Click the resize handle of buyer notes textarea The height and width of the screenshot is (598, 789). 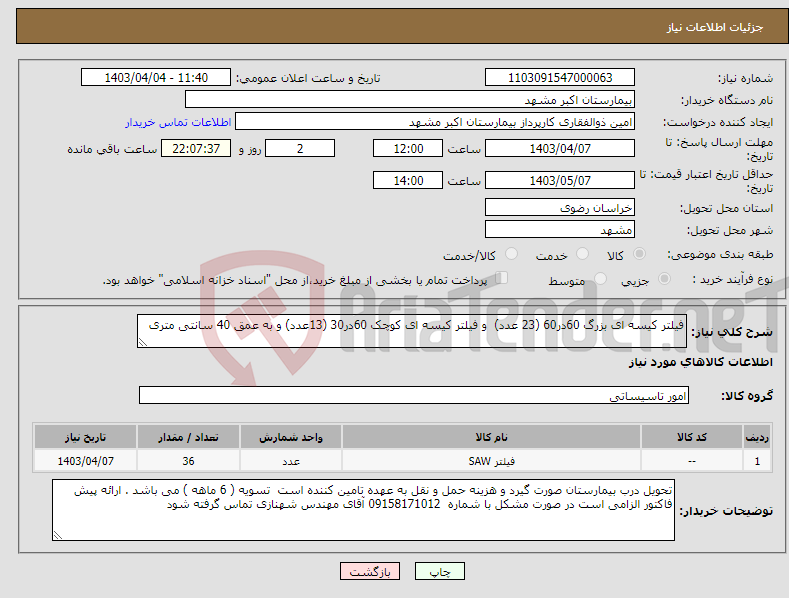(58, 535)
